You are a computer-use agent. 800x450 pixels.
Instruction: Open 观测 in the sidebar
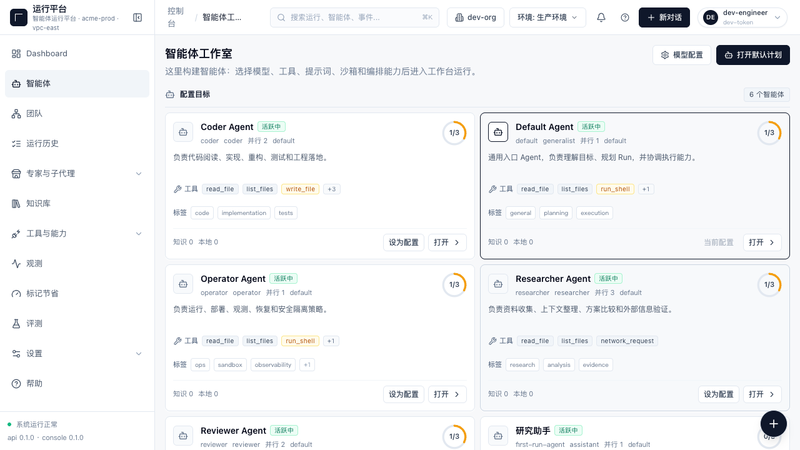coord(77,264)
